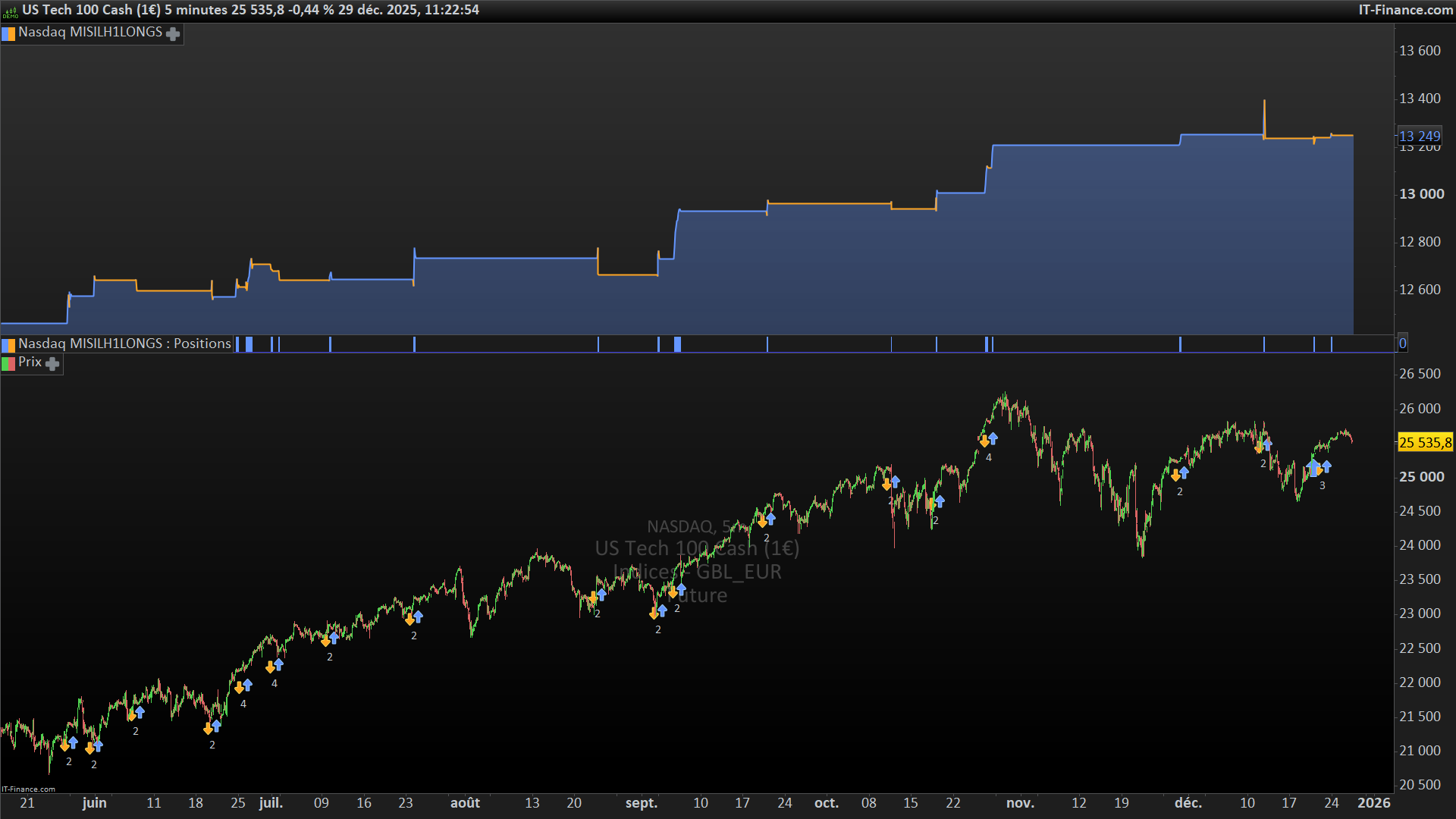This screenshot has width=1456, height=819.
Task: Select the Nasdaq MISILH1LONGS equity curve label
Action: (x=90, y=33)
